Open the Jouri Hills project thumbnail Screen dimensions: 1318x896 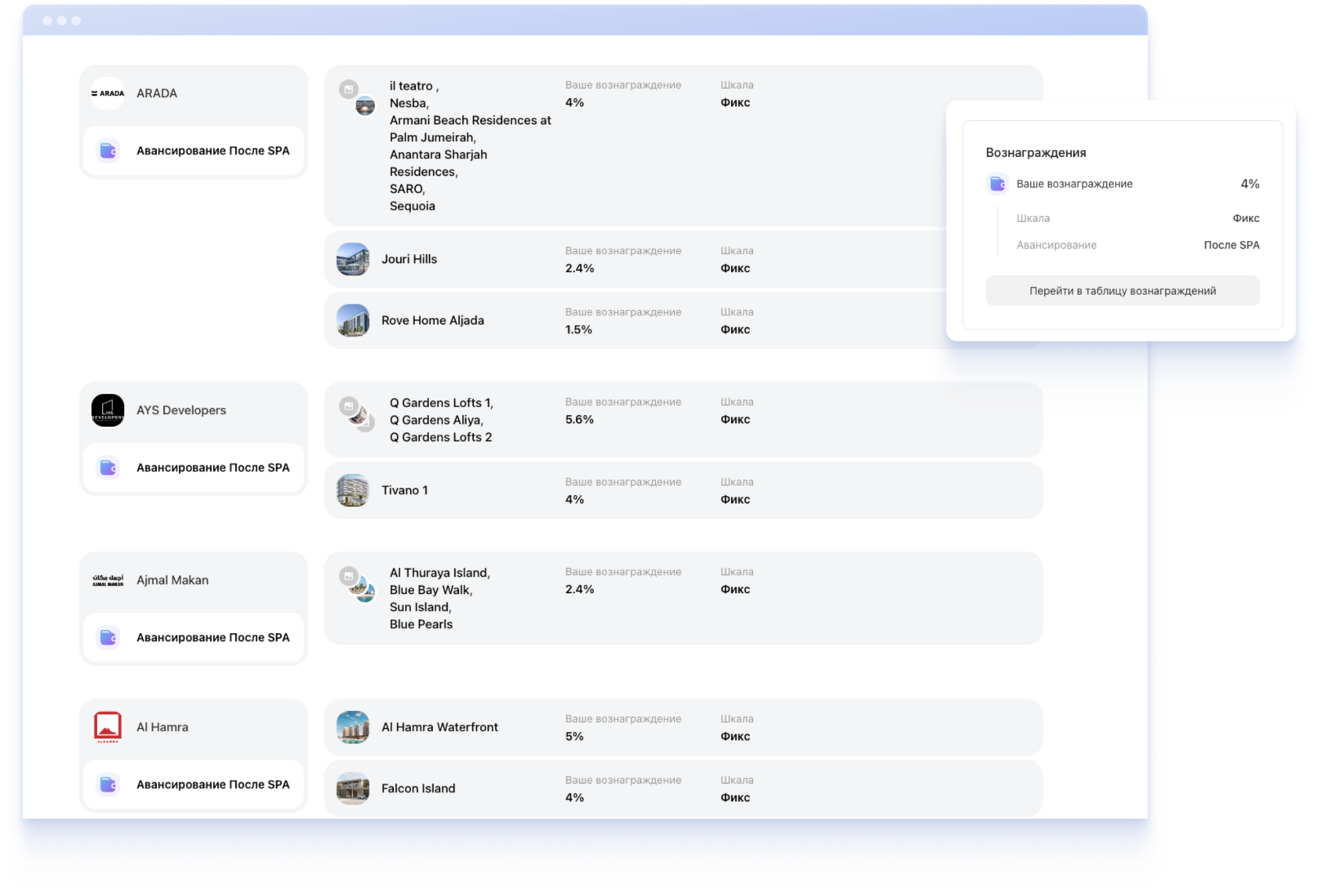tap(353, 260)
